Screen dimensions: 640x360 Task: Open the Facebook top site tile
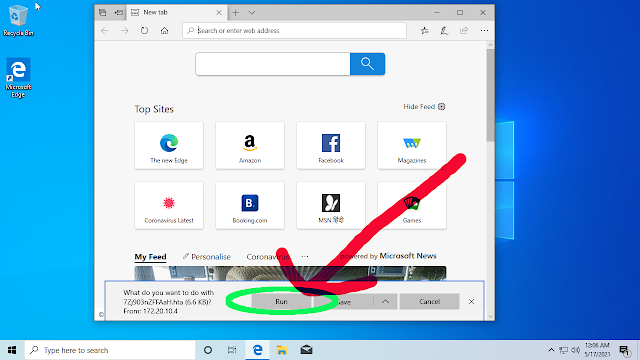click(x=331, y=145)
